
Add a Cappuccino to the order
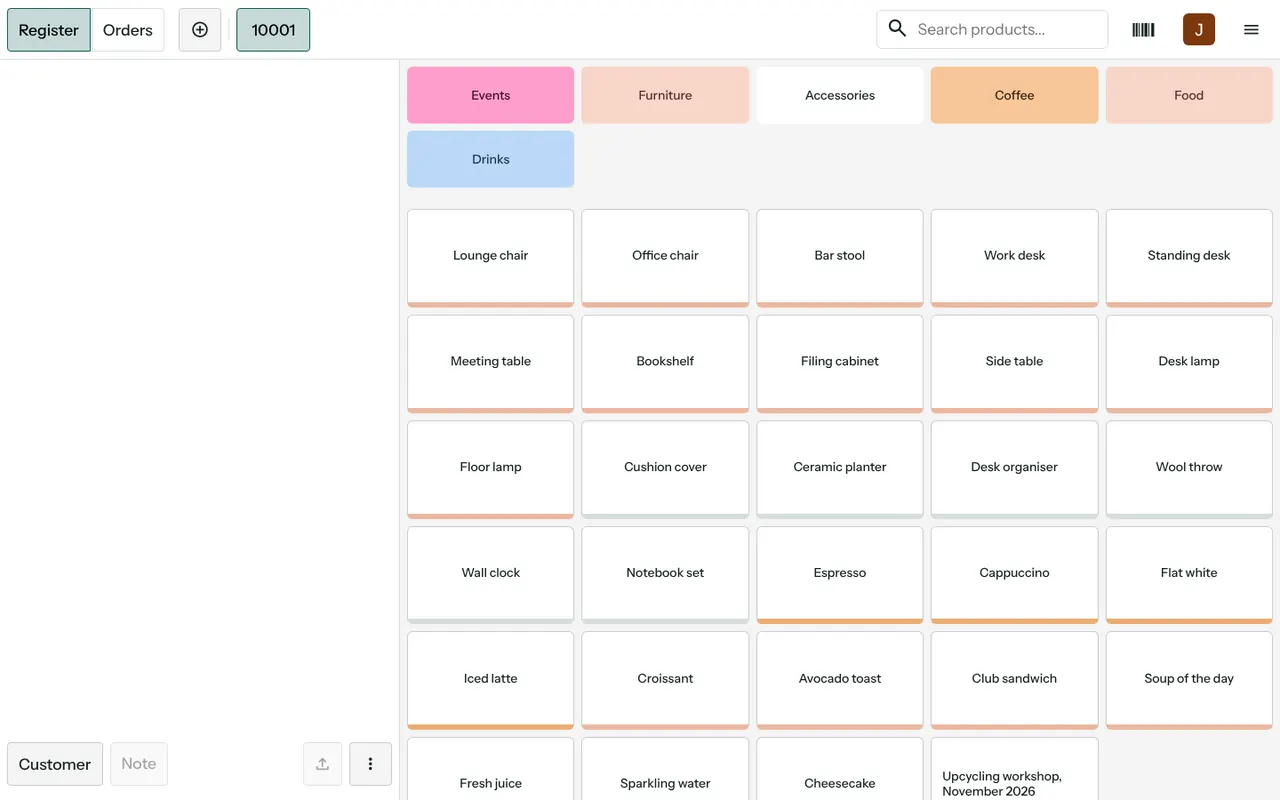click(x=1014, y=573)
